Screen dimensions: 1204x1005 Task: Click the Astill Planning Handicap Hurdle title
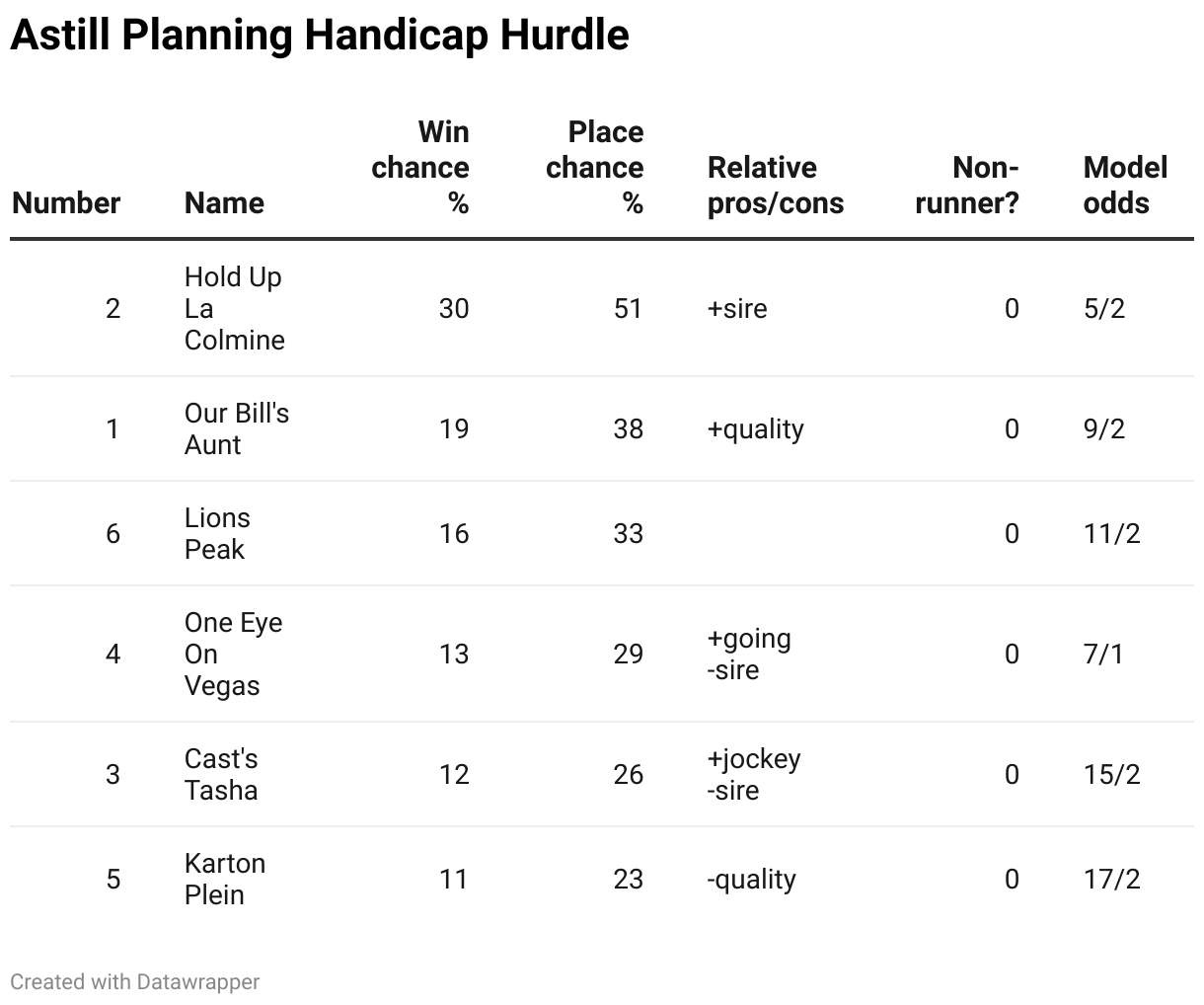point(320,36)
